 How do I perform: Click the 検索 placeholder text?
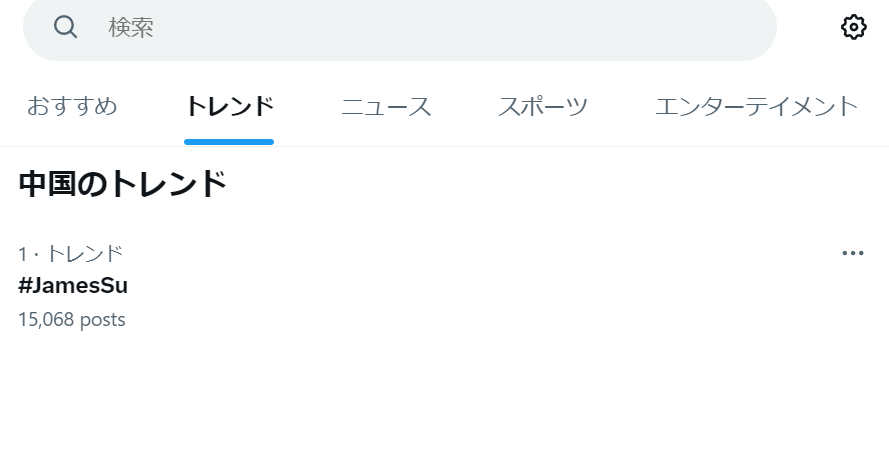(131, 27)
